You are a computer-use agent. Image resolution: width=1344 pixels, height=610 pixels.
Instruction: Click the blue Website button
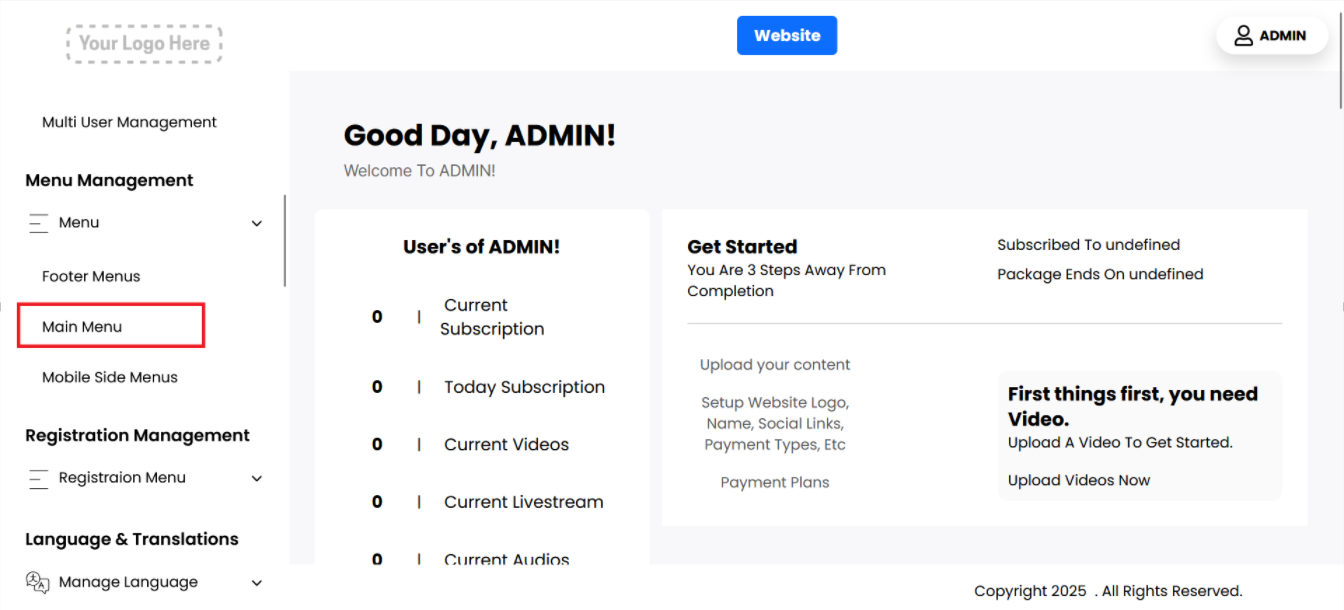(x=787, y=35)
